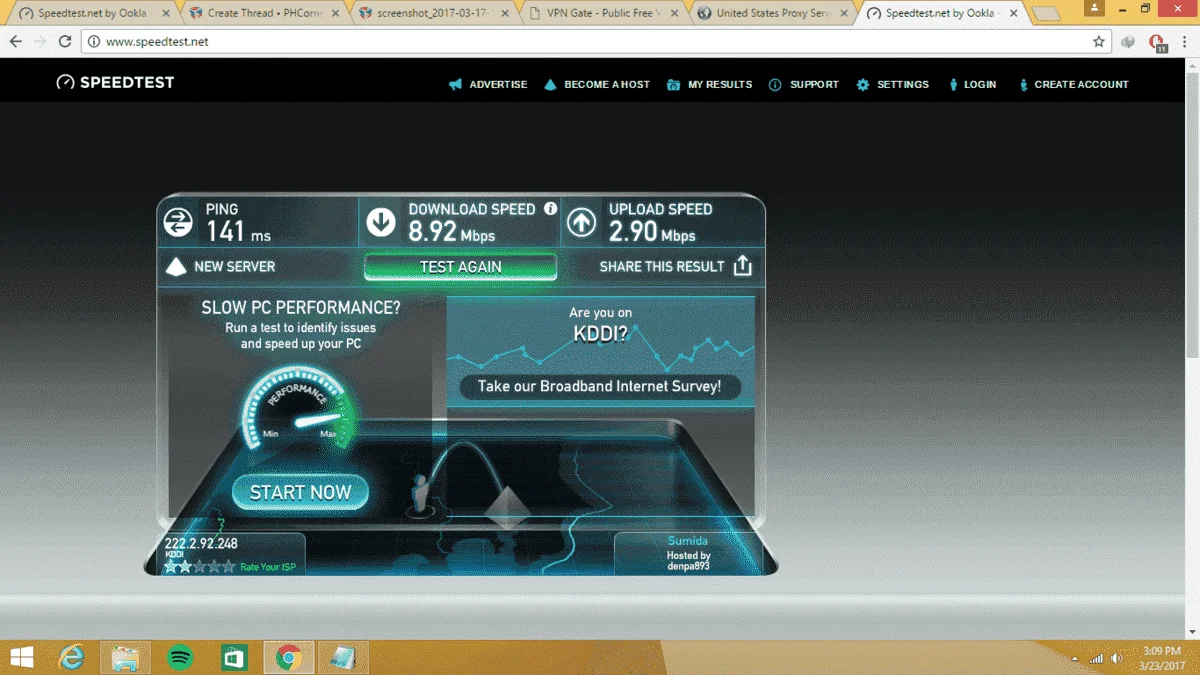Rate ISP with the fifth star
This screenshot has height=675, width=1200.
(229, 566)
